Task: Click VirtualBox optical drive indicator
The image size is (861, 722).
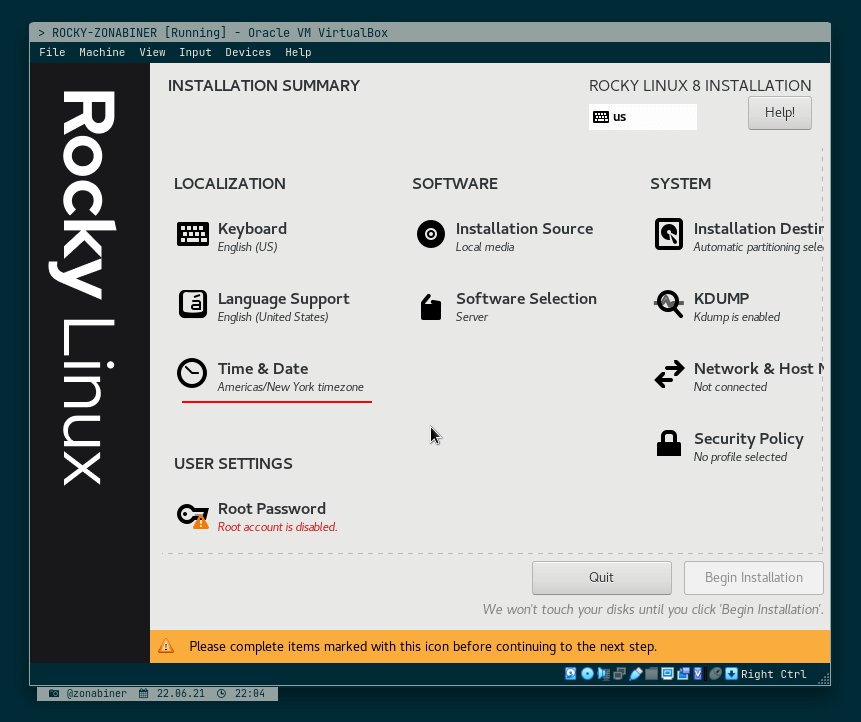Action: tap(587, 674)
